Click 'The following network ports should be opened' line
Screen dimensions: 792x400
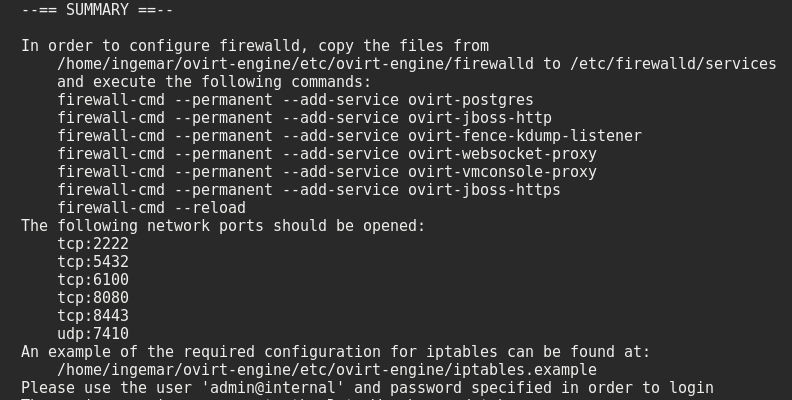pyautogui.click(x=223, y=226)
